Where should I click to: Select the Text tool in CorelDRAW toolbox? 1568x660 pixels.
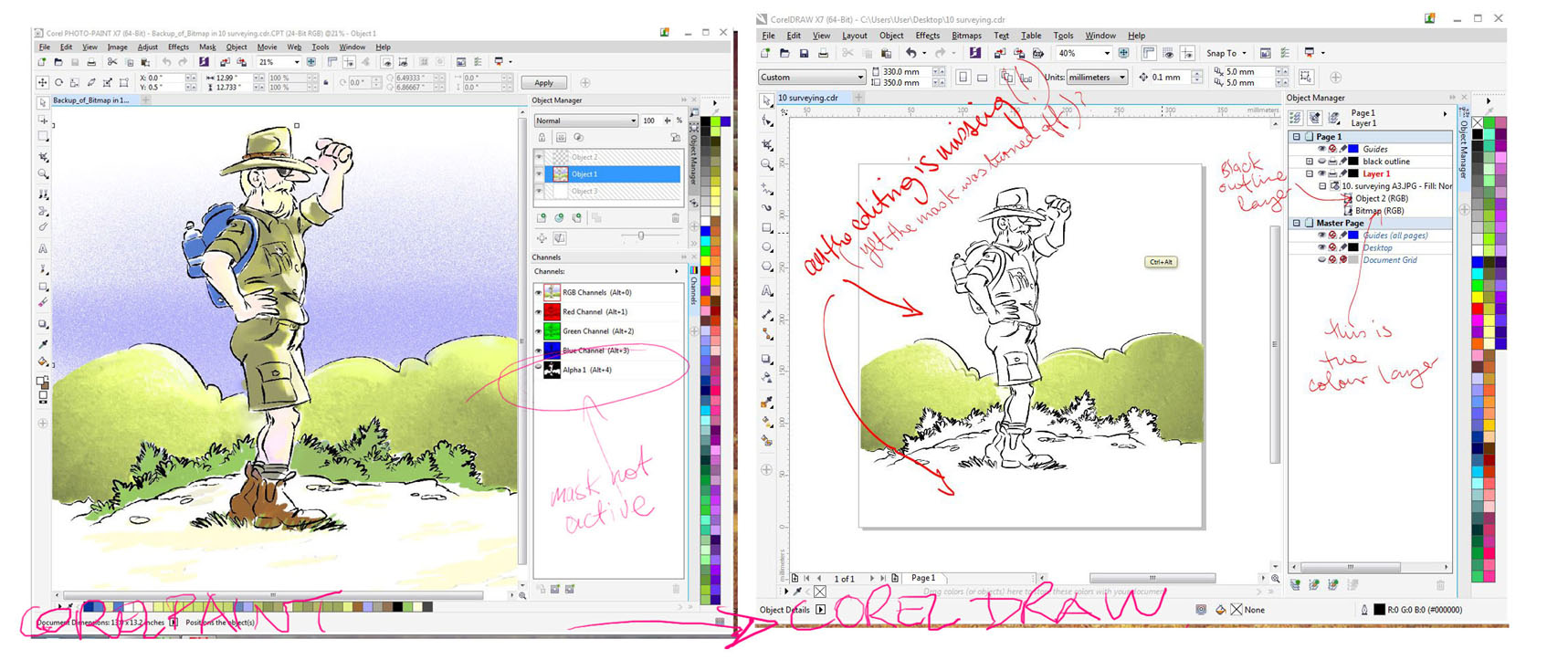pyautogui.click(x=767, y=291)
